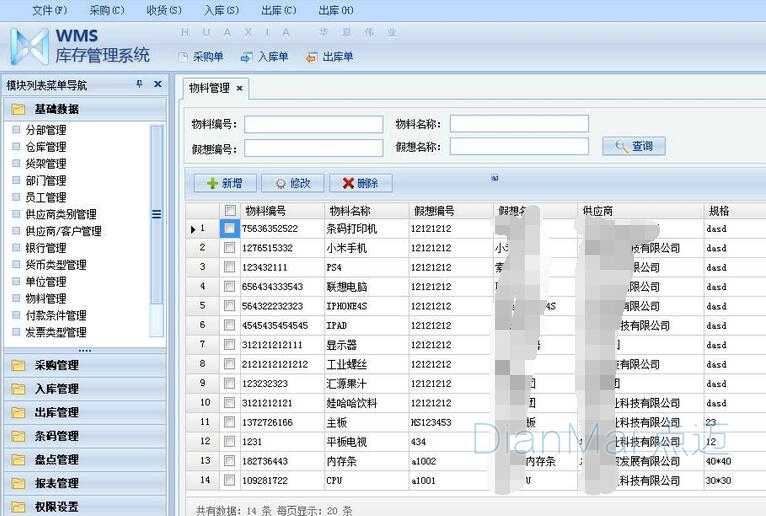Click the 条码管理 folder icon
Image resolution: width=766 pixels, height=516 pixels.
point(18,436)
